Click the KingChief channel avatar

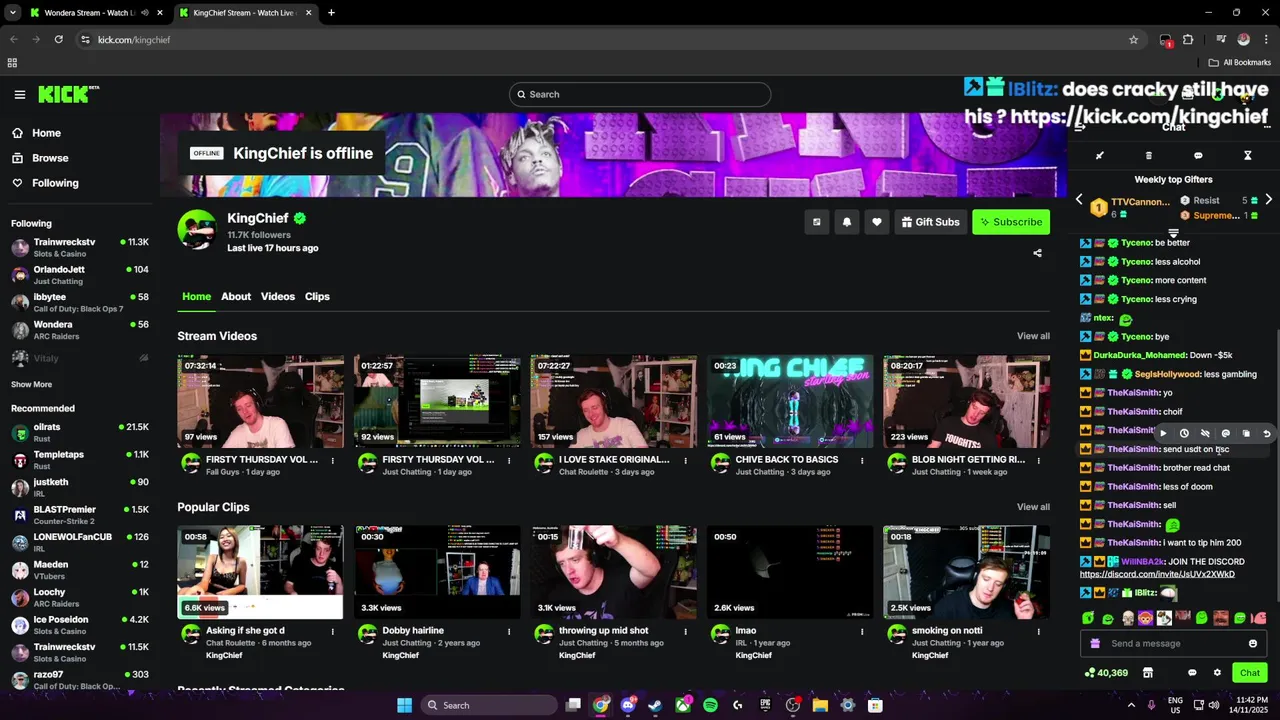pos(197,230)
